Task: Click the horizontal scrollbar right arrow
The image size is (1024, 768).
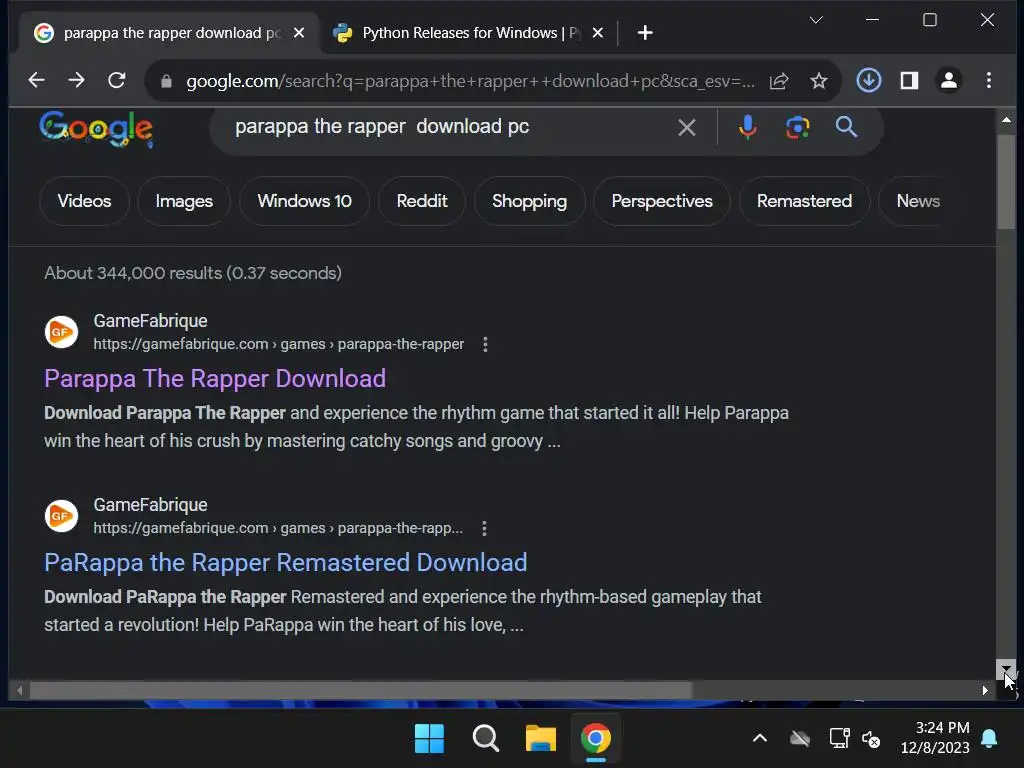Action: pyautogui.click(x=985, y=690)
